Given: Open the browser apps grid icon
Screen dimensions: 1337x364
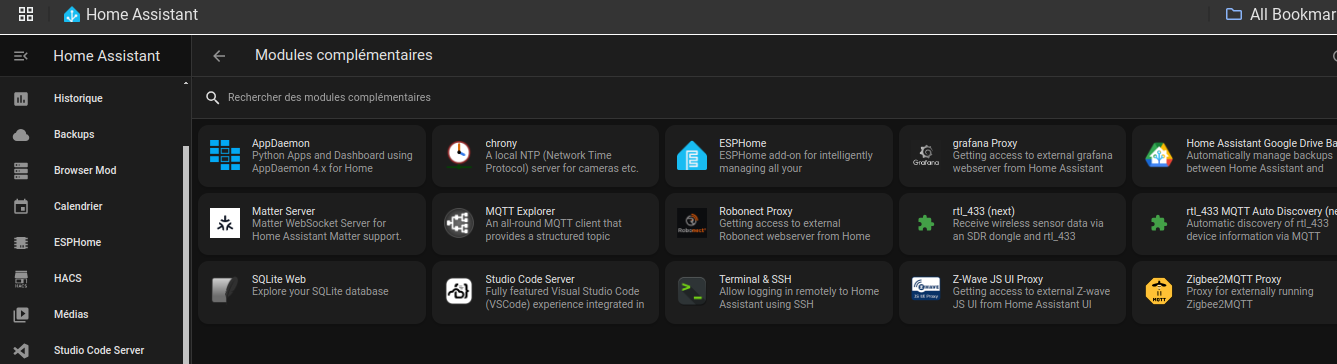Looking at the screenshot, I should [26, 14].
